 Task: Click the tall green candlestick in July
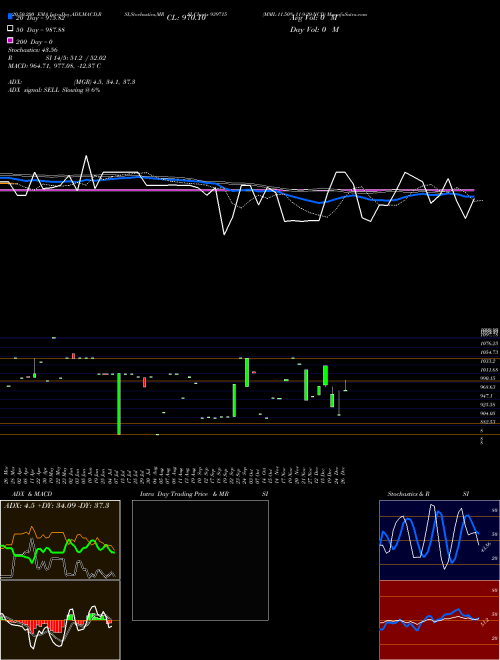click(x=119, y=404)
